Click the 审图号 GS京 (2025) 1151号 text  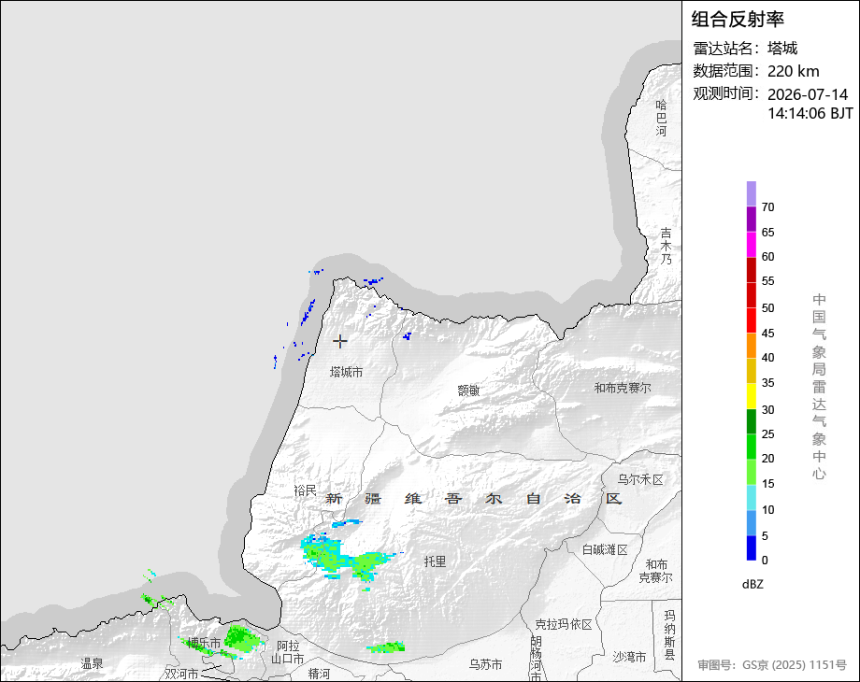(x=772, y=665)
